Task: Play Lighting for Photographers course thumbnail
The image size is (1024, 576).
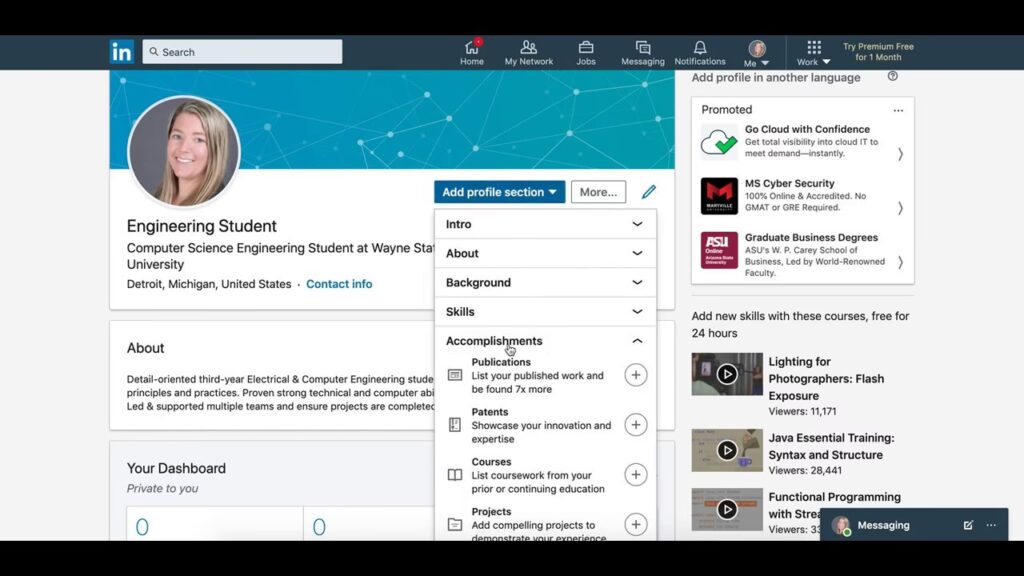Action: click(727, 374)
